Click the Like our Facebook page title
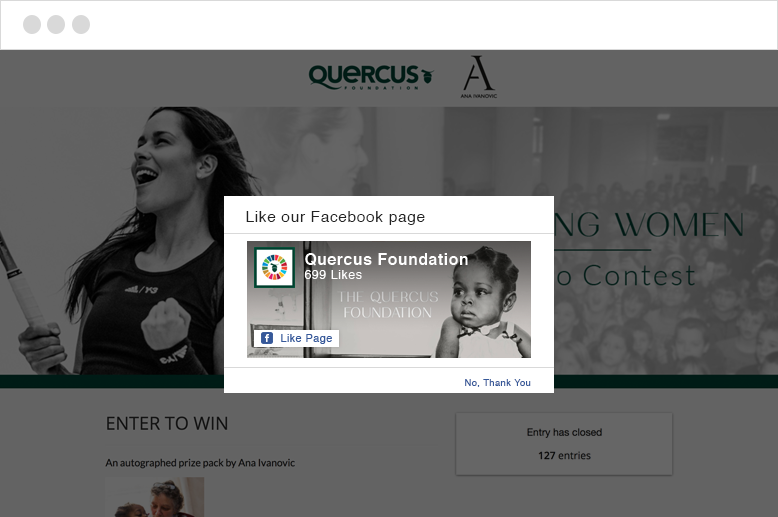778x517 pixels. pos(335,217)
